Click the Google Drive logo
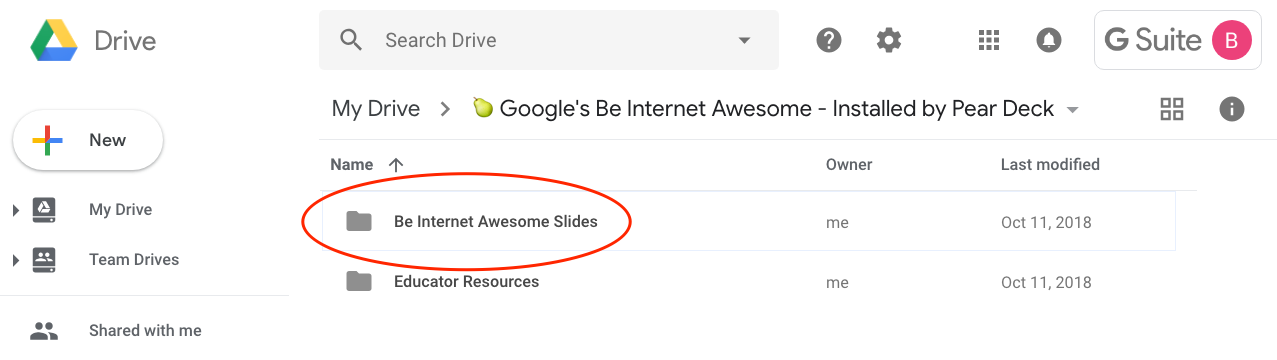 coord(54,41)
